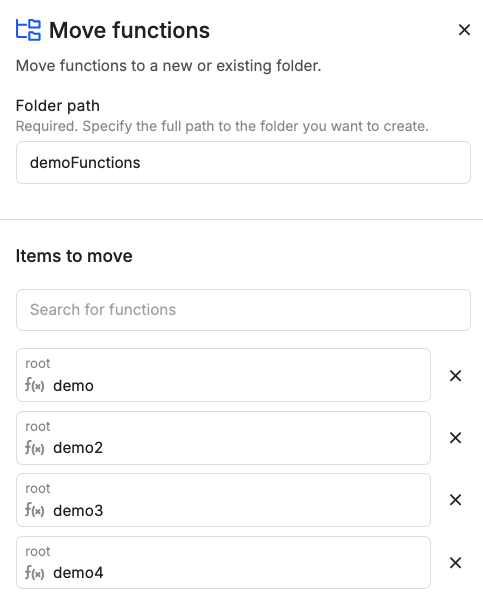Click the function icon next to demo4
483x611 pixels.
(x=34, y=572)
